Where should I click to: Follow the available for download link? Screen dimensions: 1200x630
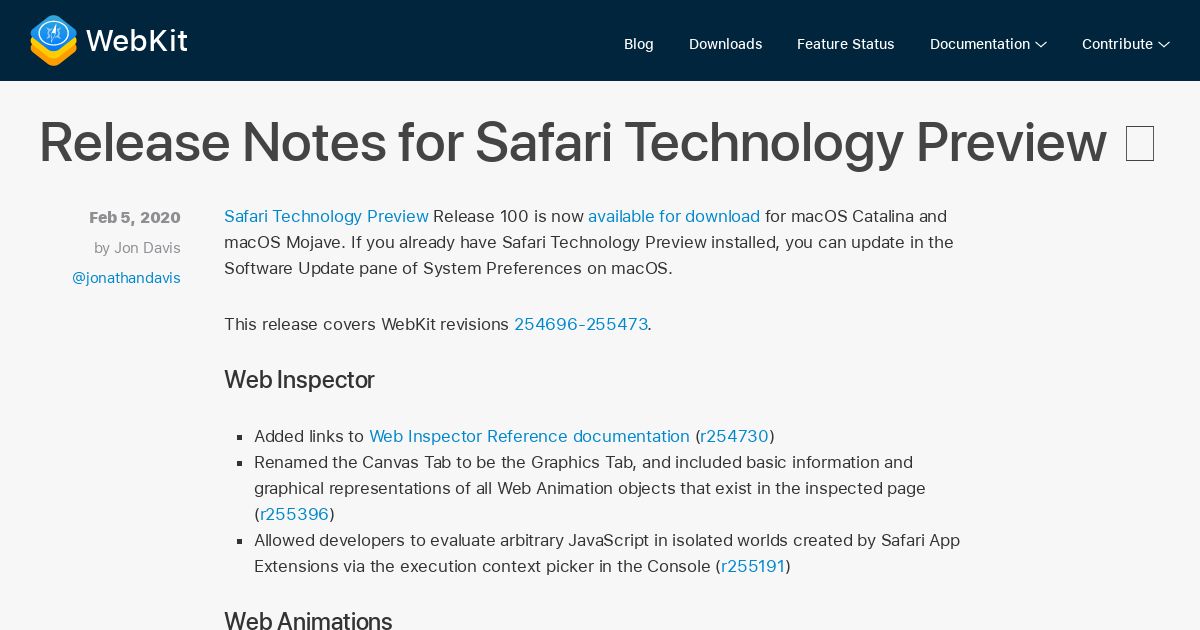[673, 216]
